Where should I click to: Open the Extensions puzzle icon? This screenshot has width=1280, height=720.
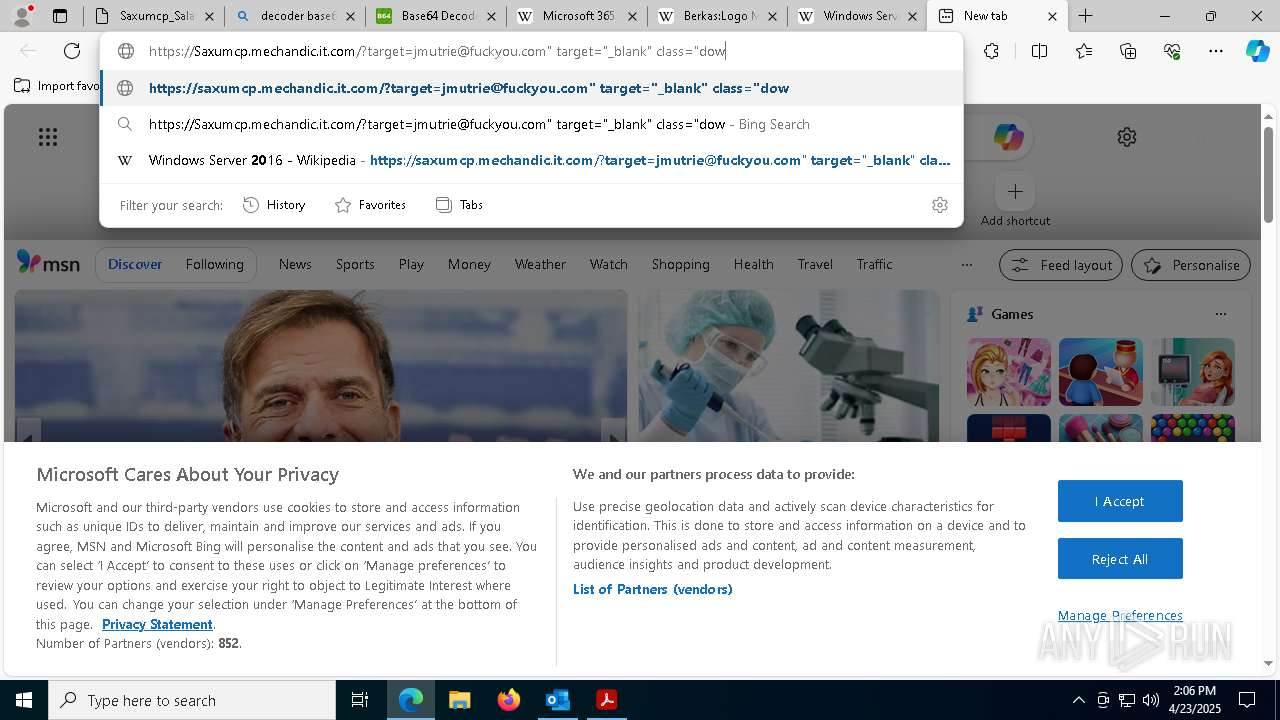(991, 51)
